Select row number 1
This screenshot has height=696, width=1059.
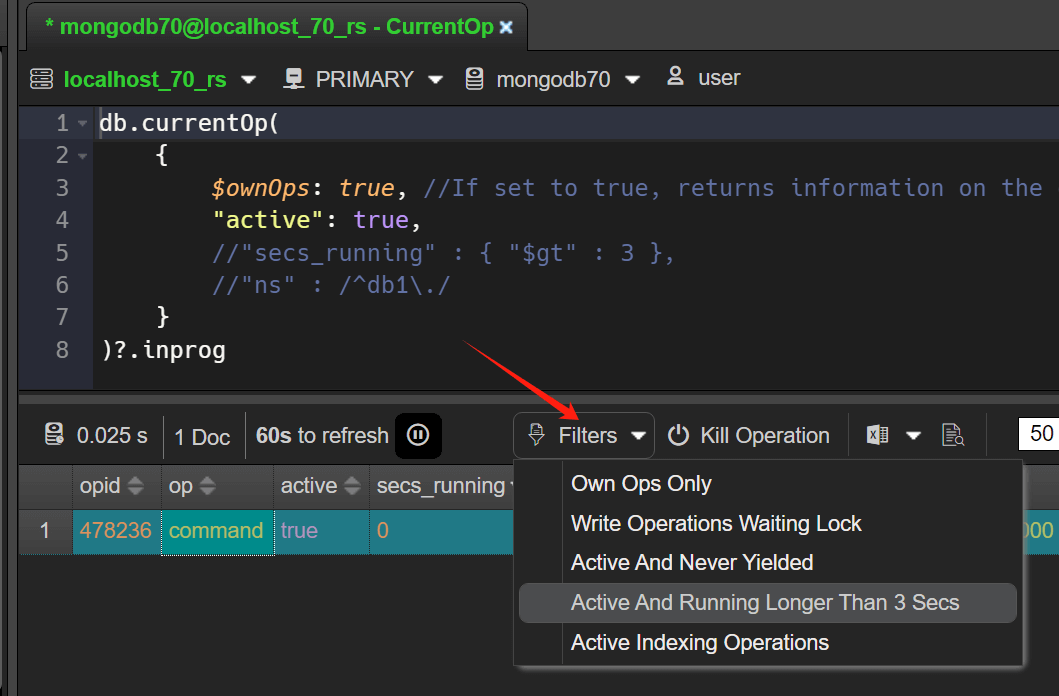pos(45,531)
